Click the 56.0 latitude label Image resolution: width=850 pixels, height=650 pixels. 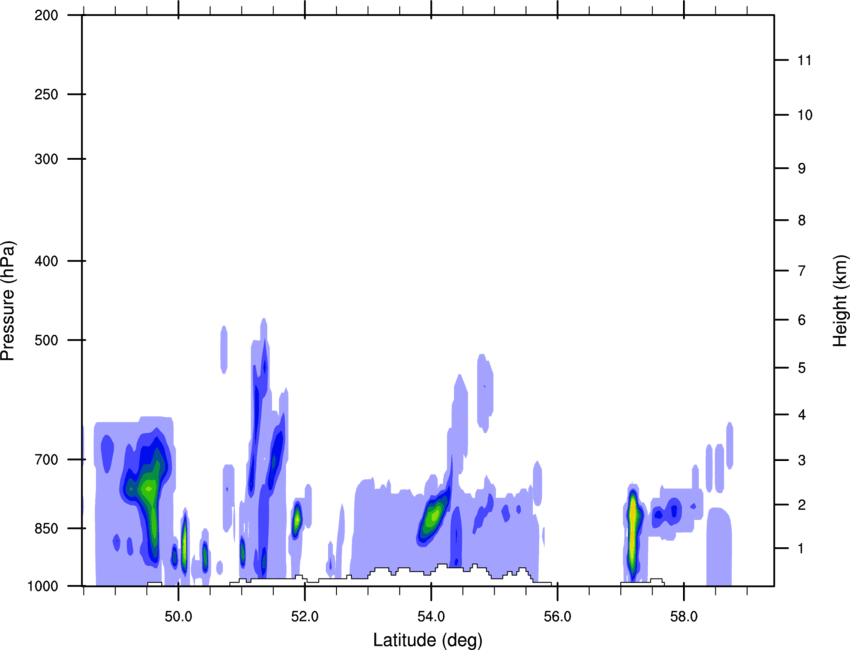pyautogui.click(x=558, y=617)
